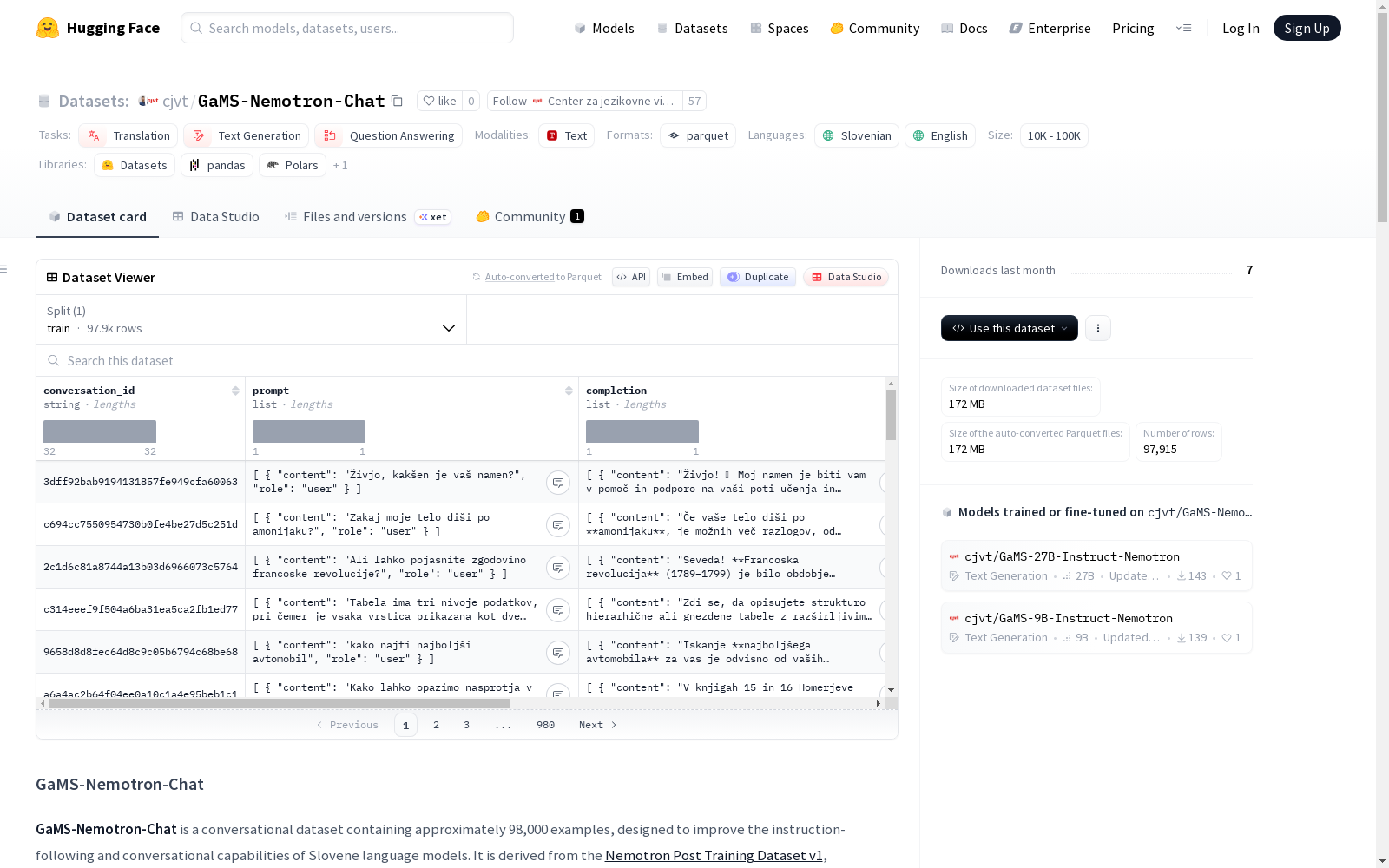The image size is (1389, 868).
Task: Open Enterprise in the top navigation
Action: 1050,28
